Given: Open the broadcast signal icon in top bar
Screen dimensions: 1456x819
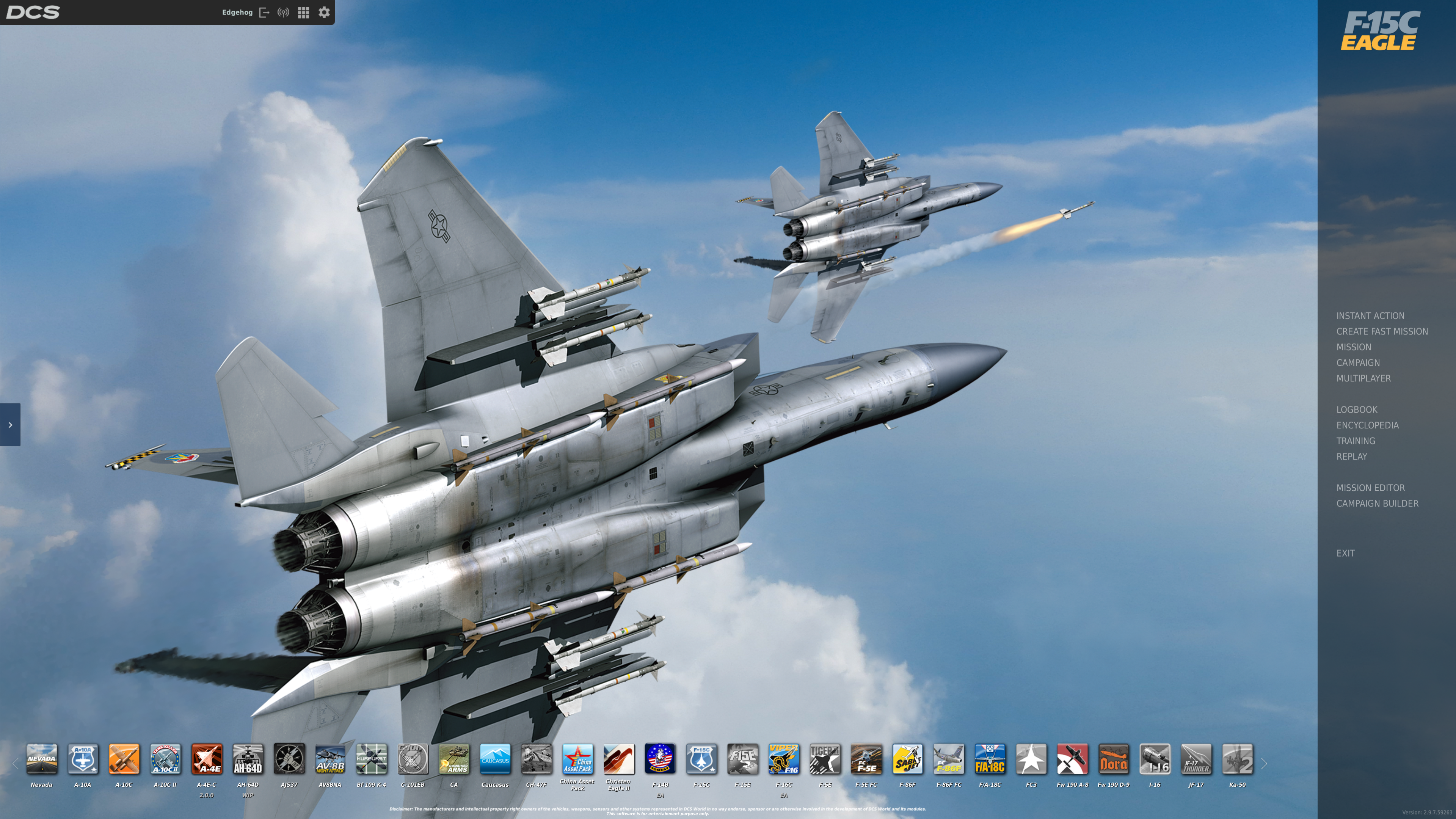Looking at the screenshot, I should click(284, 13).
